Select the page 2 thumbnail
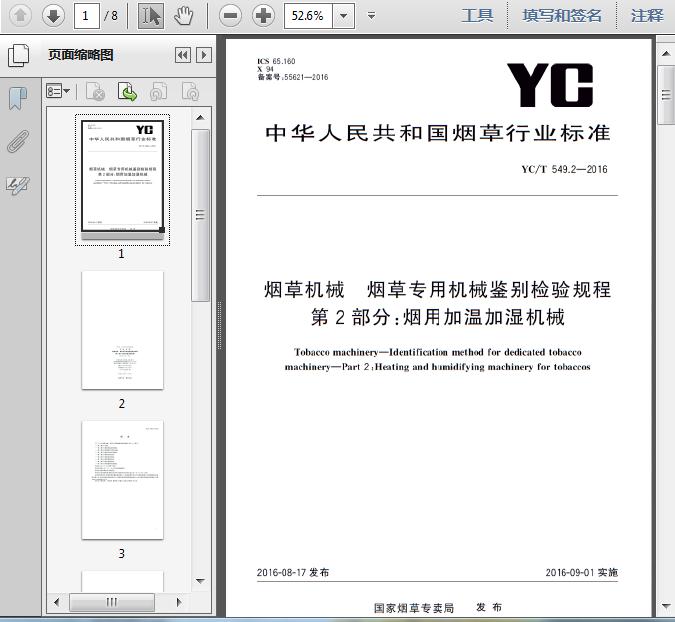The image size is (675, 622). [x=122, y=330]
